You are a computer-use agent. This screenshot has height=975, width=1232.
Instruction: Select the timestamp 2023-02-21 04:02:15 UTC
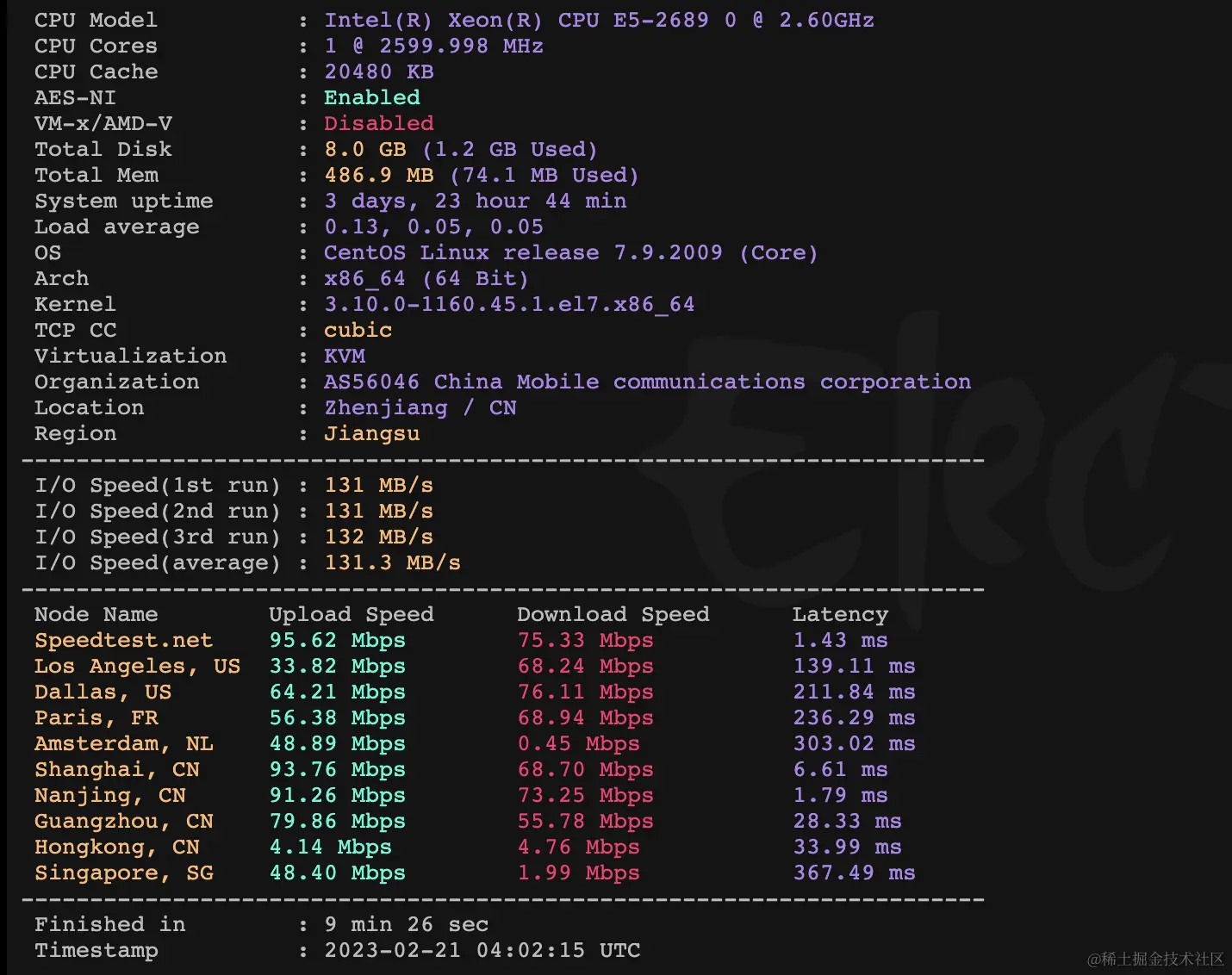pyautogui.click(x=482, y=950)
